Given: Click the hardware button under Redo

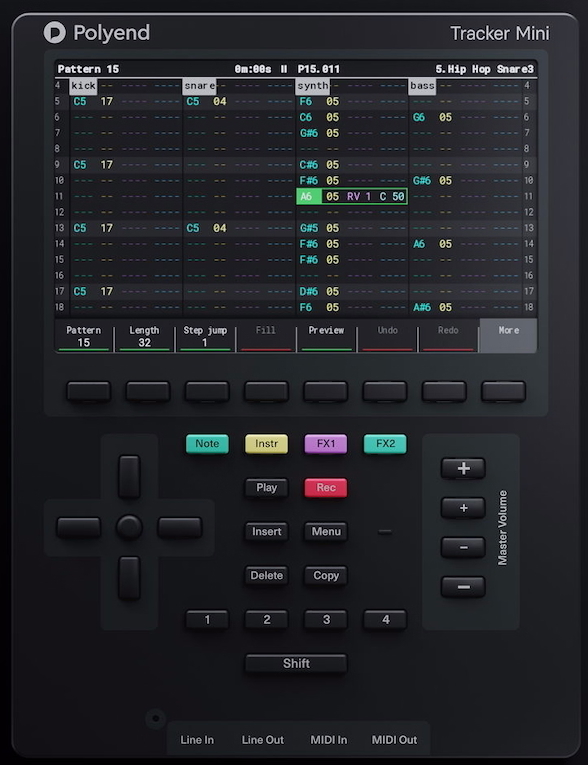Looking at the screenshot, I should (444, 392).
